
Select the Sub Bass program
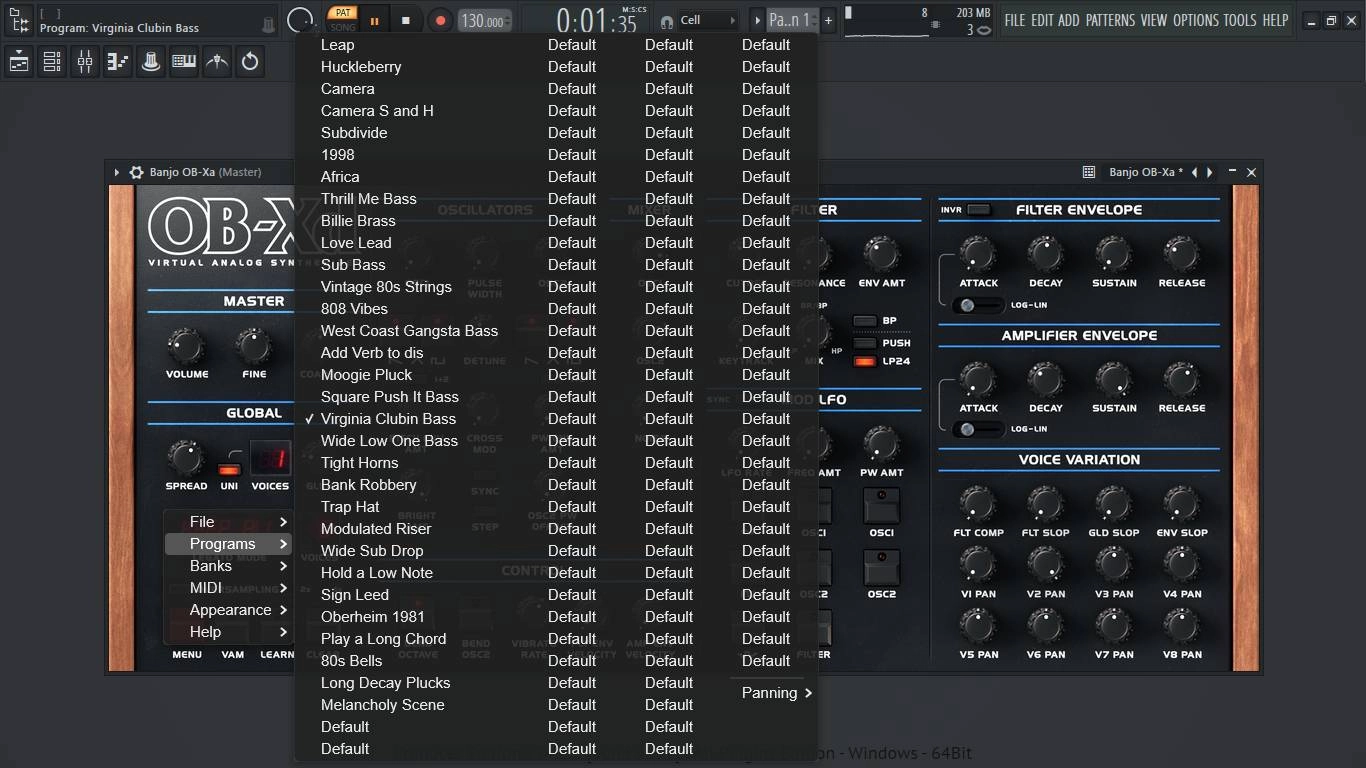coord(353,265)
